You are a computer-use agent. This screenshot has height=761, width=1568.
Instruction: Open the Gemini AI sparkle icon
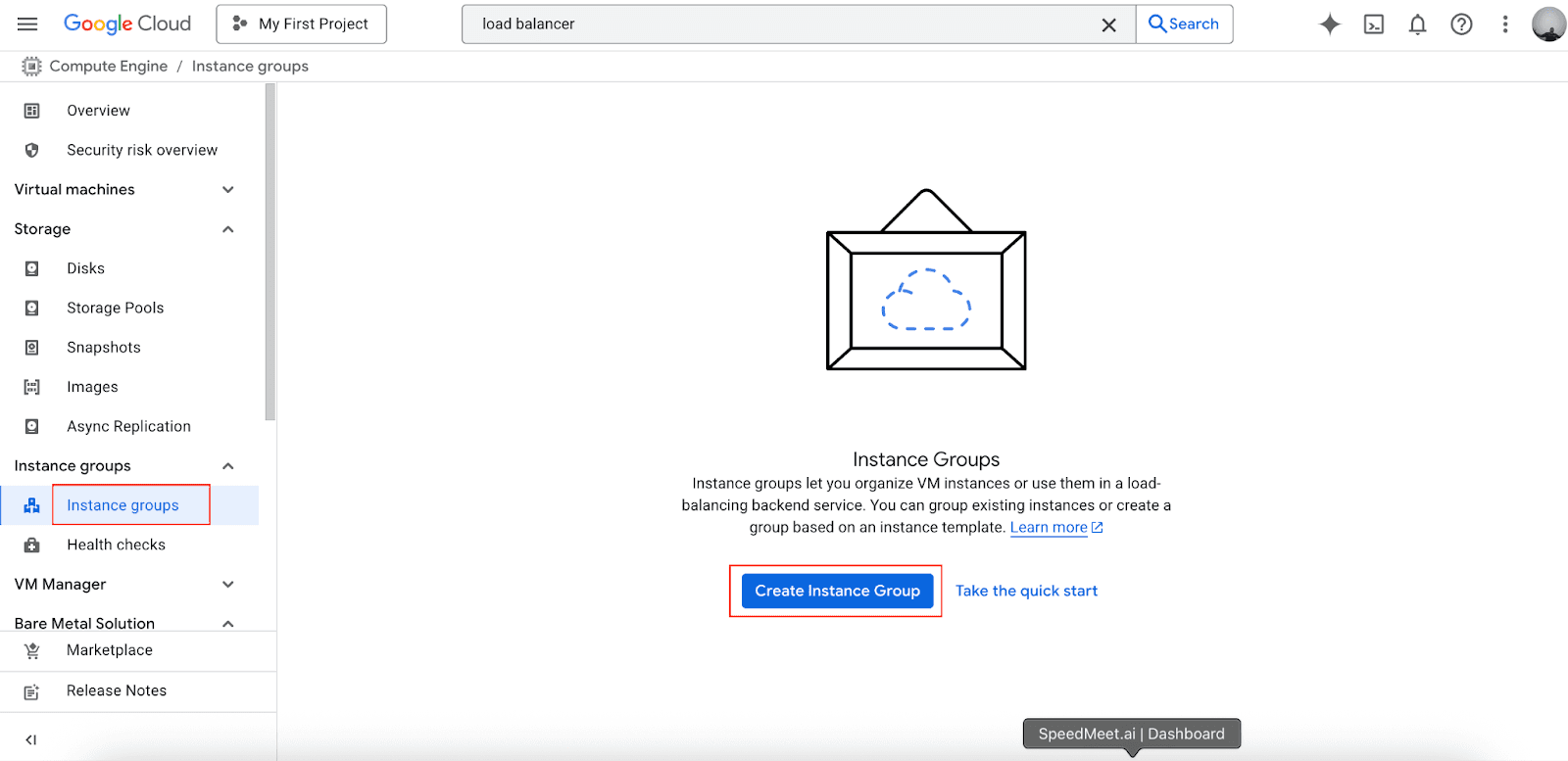1329,24
